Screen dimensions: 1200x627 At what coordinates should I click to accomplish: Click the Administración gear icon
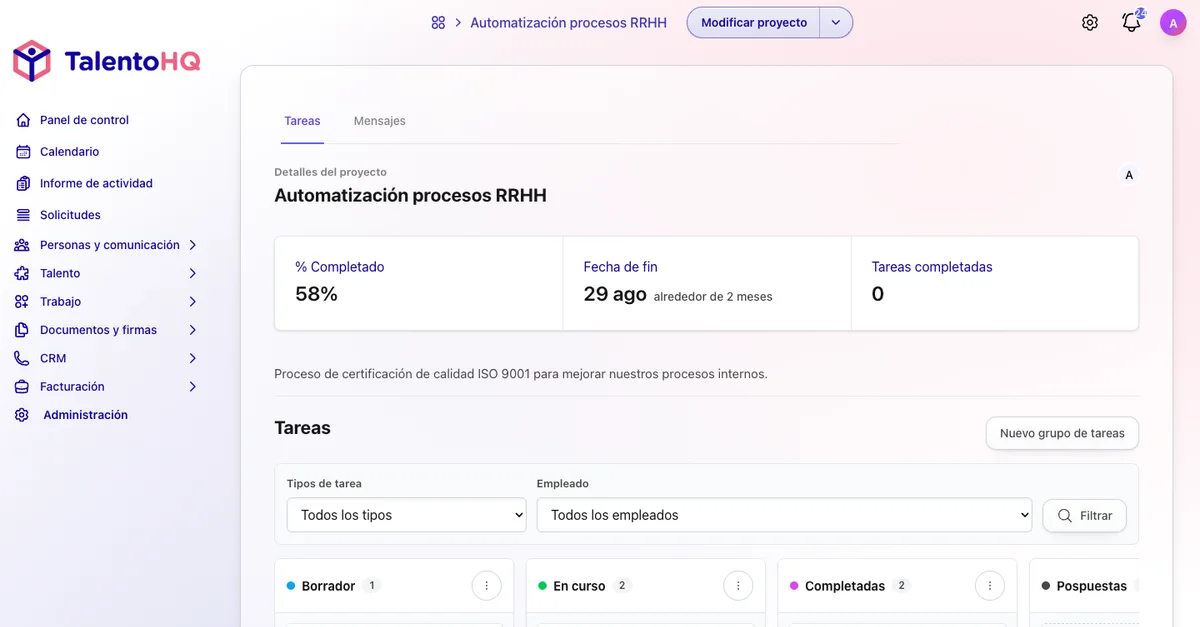(22, 415)
